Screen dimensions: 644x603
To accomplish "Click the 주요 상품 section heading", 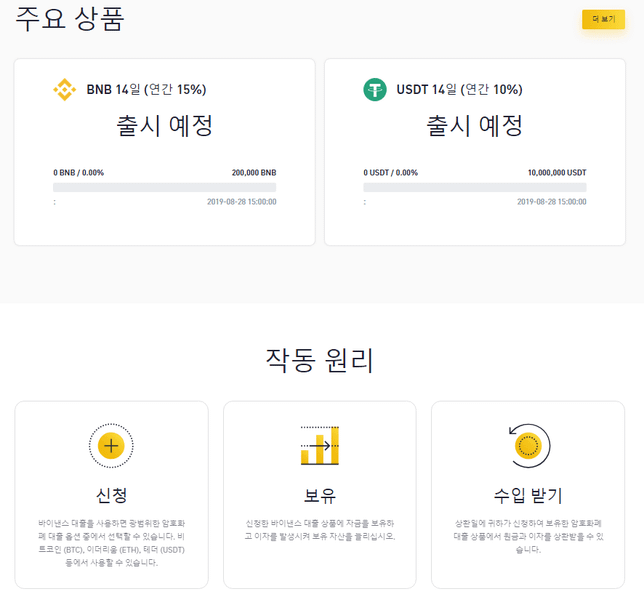I will pyautogui.click(x=69, y=19).
